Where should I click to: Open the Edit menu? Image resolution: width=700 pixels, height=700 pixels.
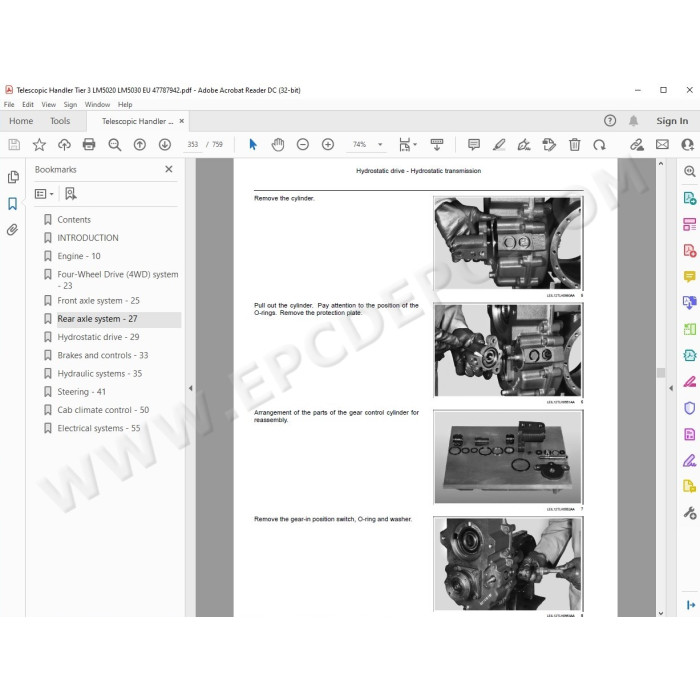coord(28,104)
